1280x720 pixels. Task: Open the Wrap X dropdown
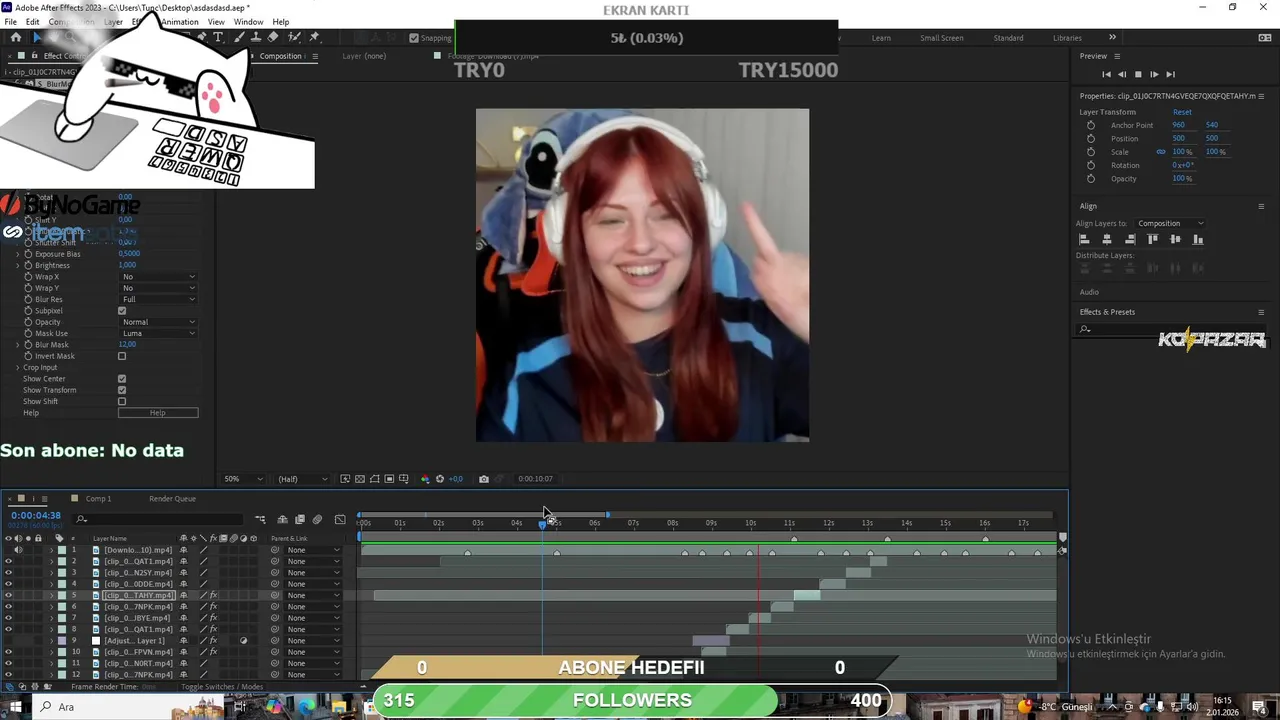coord(158,277)
